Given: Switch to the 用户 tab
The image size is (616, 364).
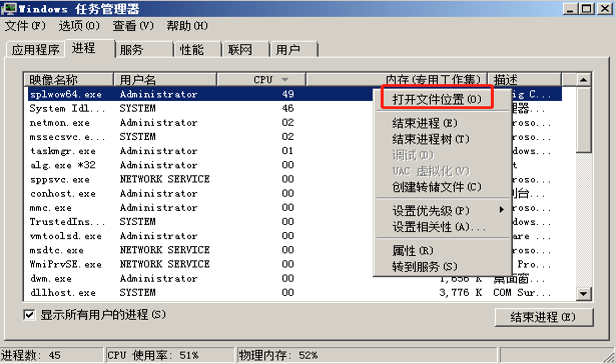Looking at the screenshot, I should [294, 50].
